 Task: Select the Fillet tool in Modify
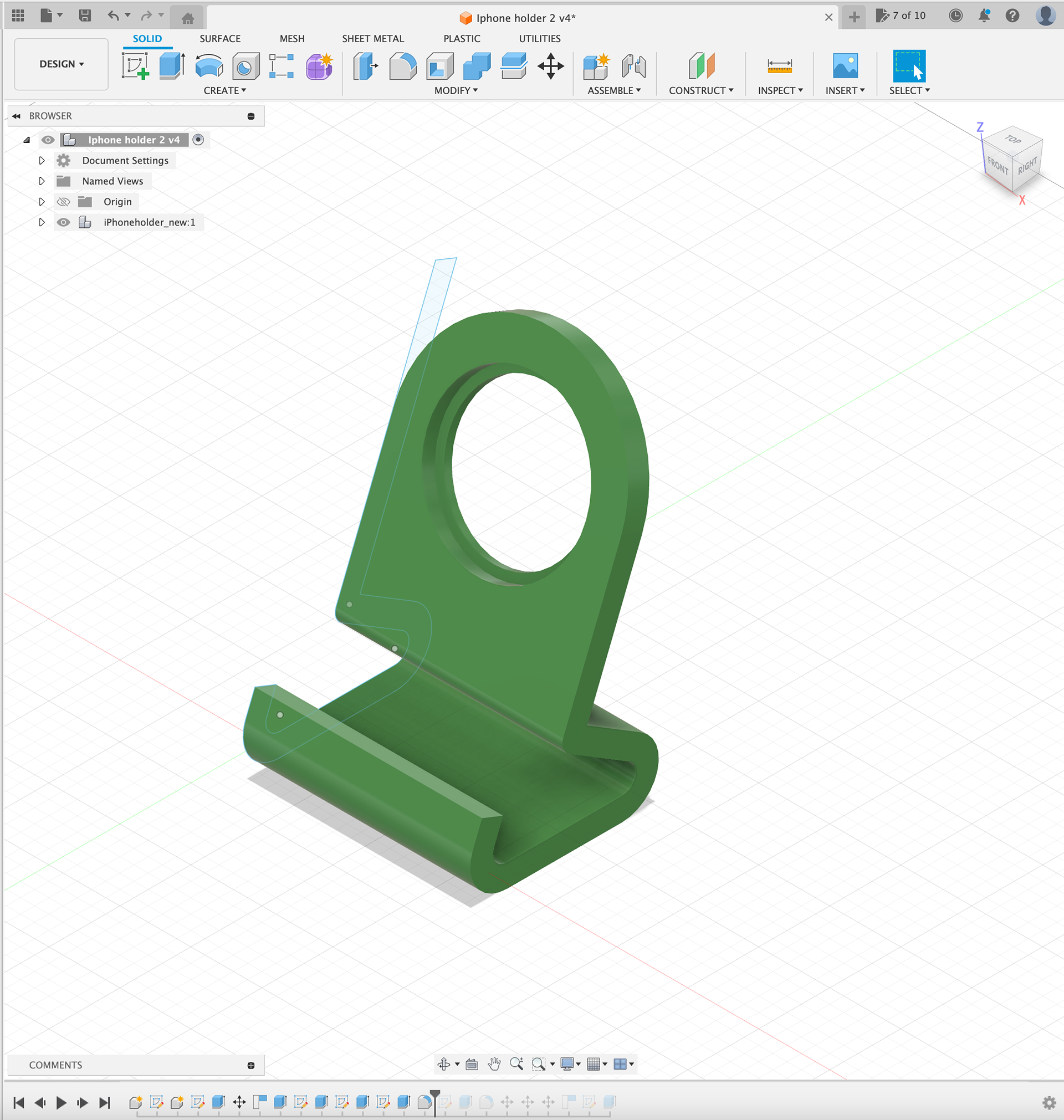click(403, 66)
